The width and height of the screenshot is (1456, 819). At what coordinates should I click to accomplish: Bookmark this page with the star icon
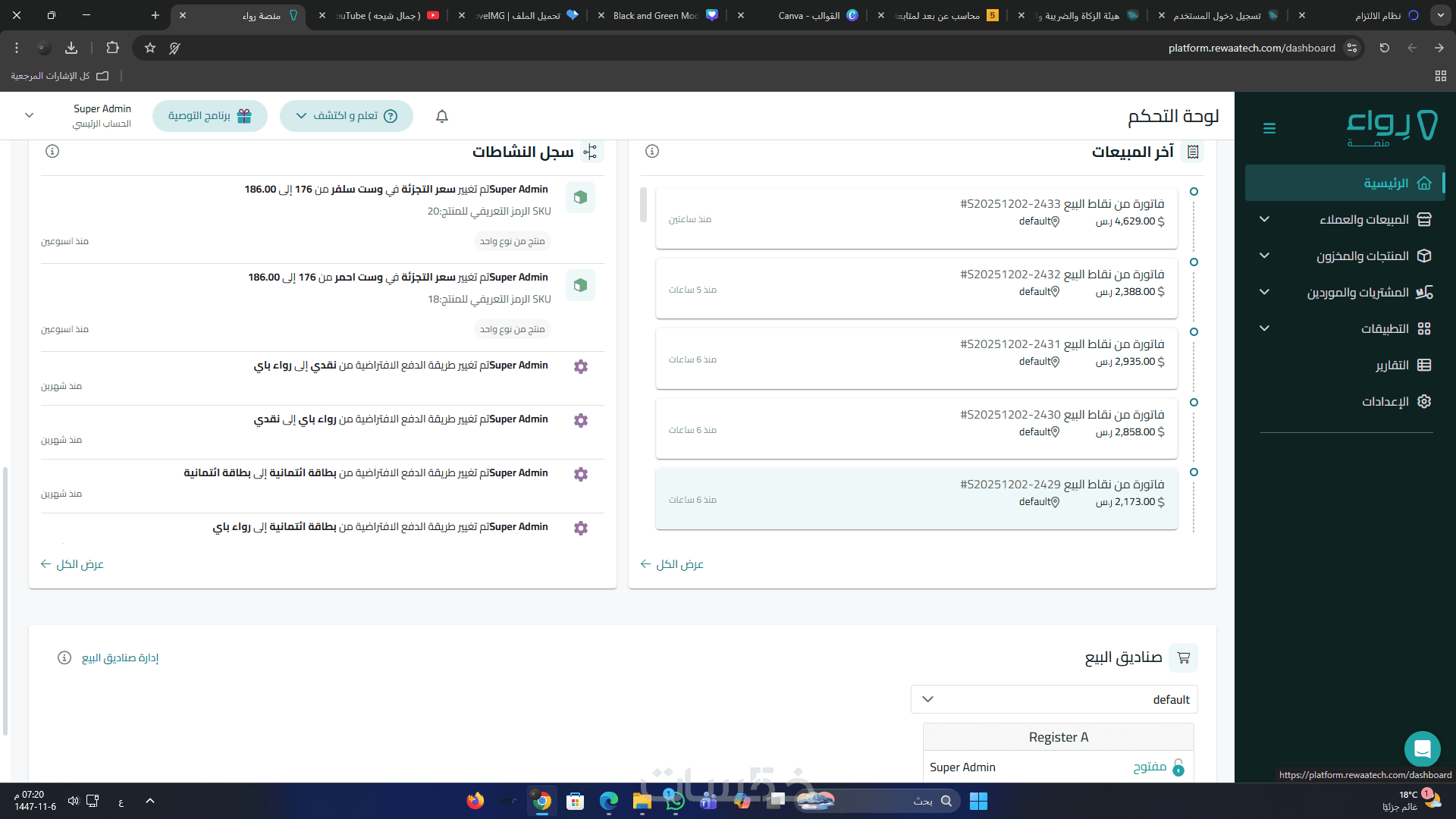(150, 48)
